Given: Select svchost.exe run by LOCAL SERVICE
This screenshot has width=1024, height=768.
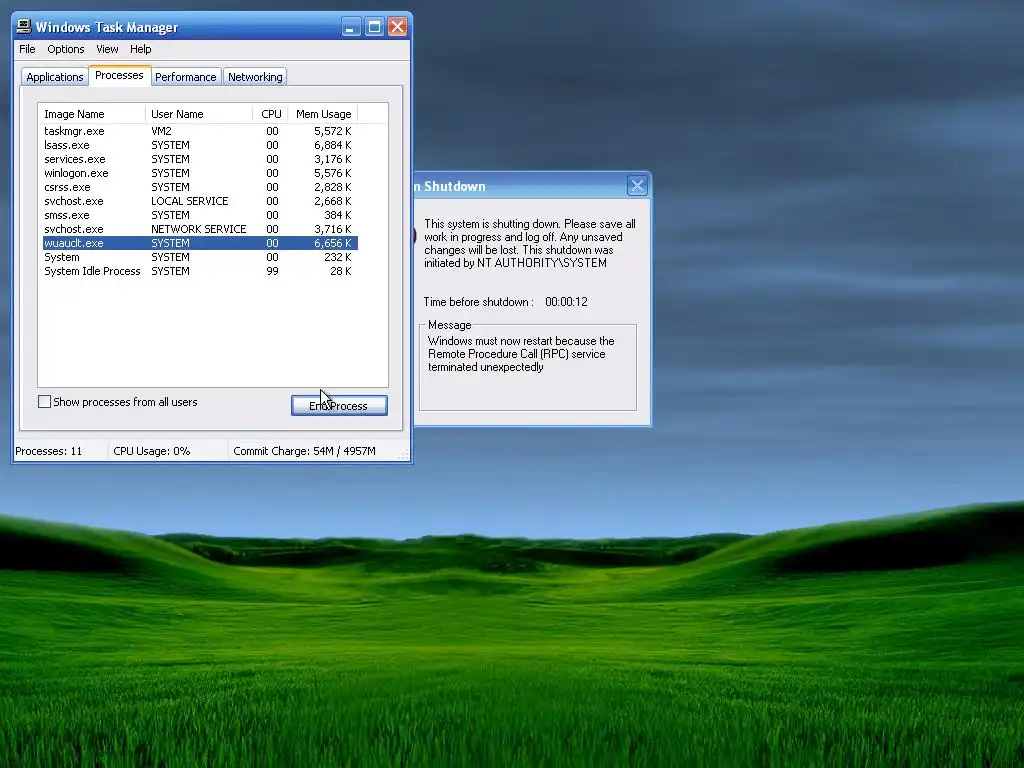Looking at the screenshot, I should click(200, 201).
